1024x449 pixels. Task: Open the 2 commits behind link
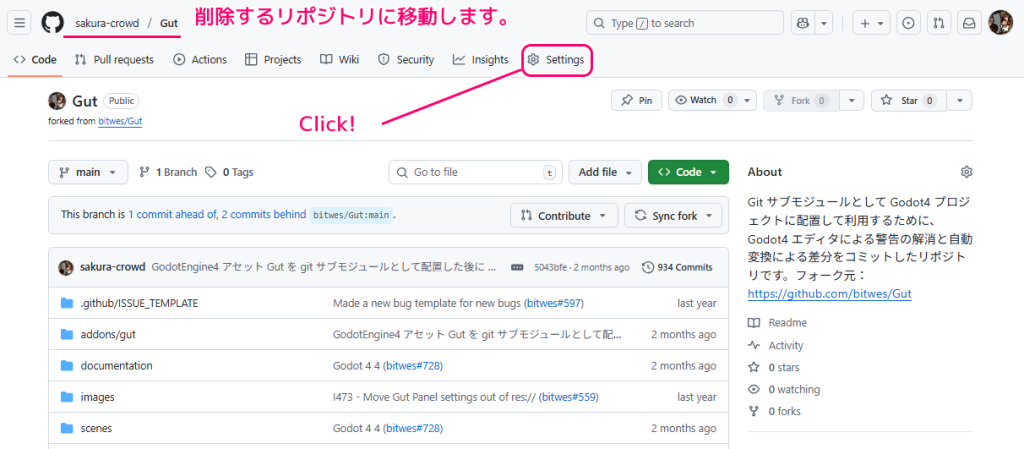[x=264, y=214]
